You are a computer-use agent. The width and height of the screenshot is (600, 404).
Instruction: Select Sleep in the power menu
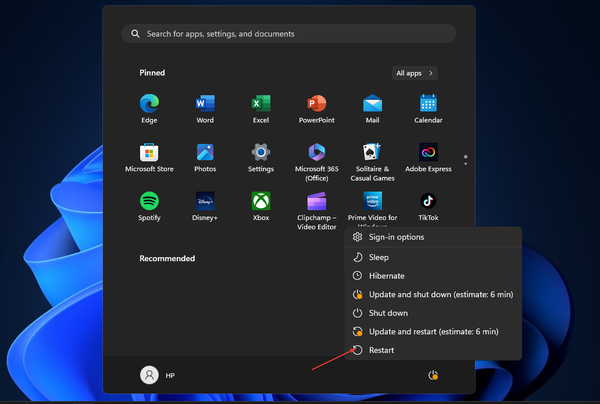tap(433, 257)
